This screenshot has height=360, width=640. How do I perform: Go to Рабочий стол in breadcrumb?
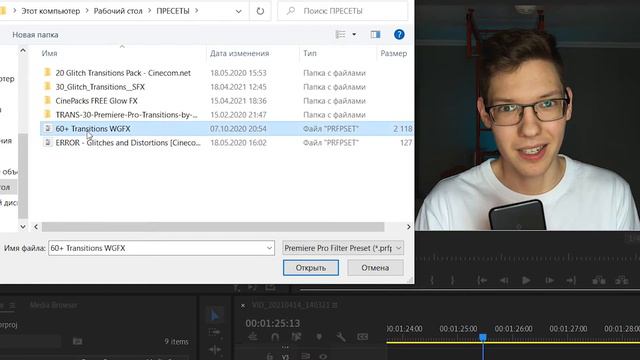coord(118,11)
